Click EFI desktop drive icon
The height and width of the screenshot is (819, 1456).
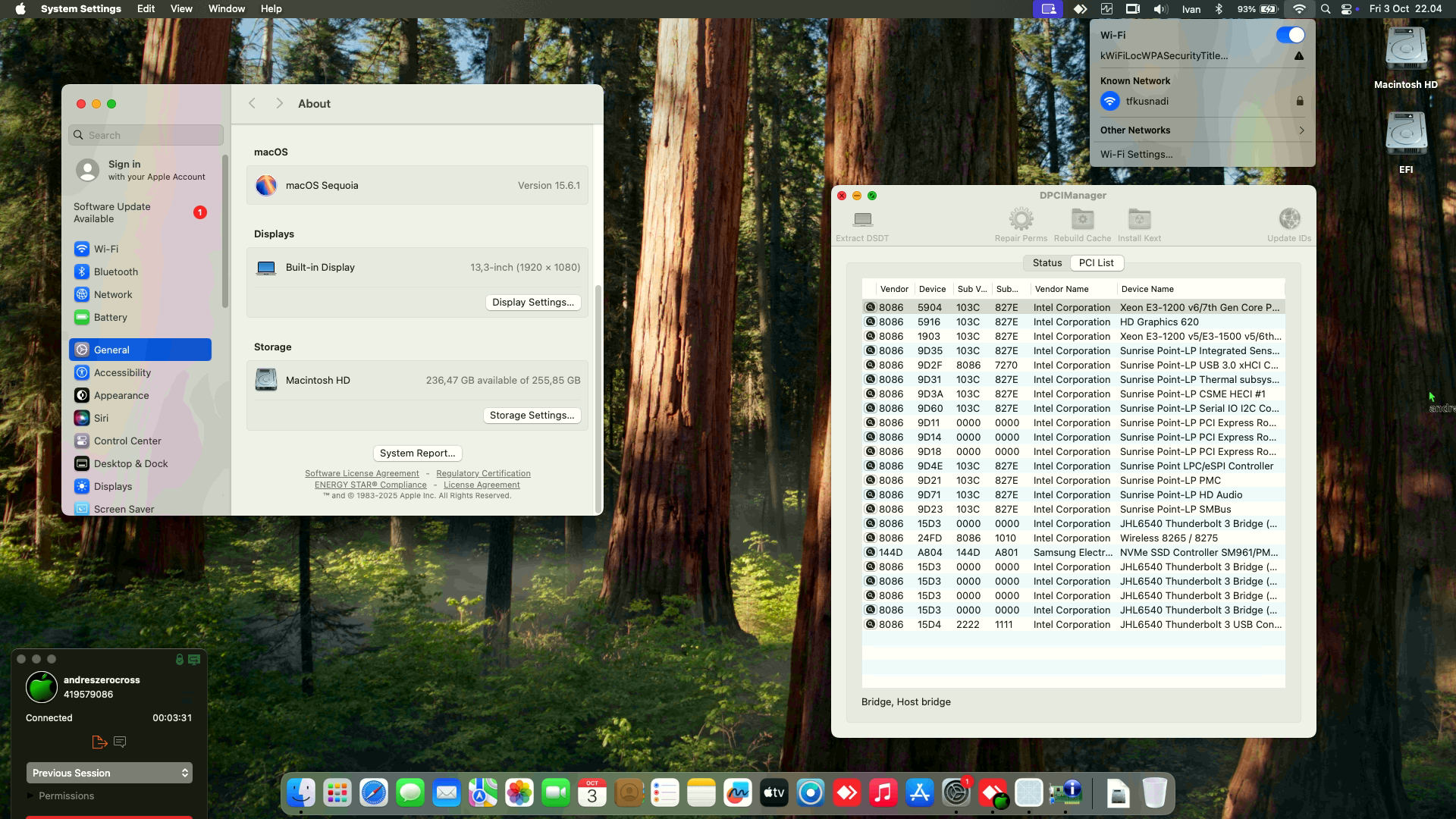1406,134
